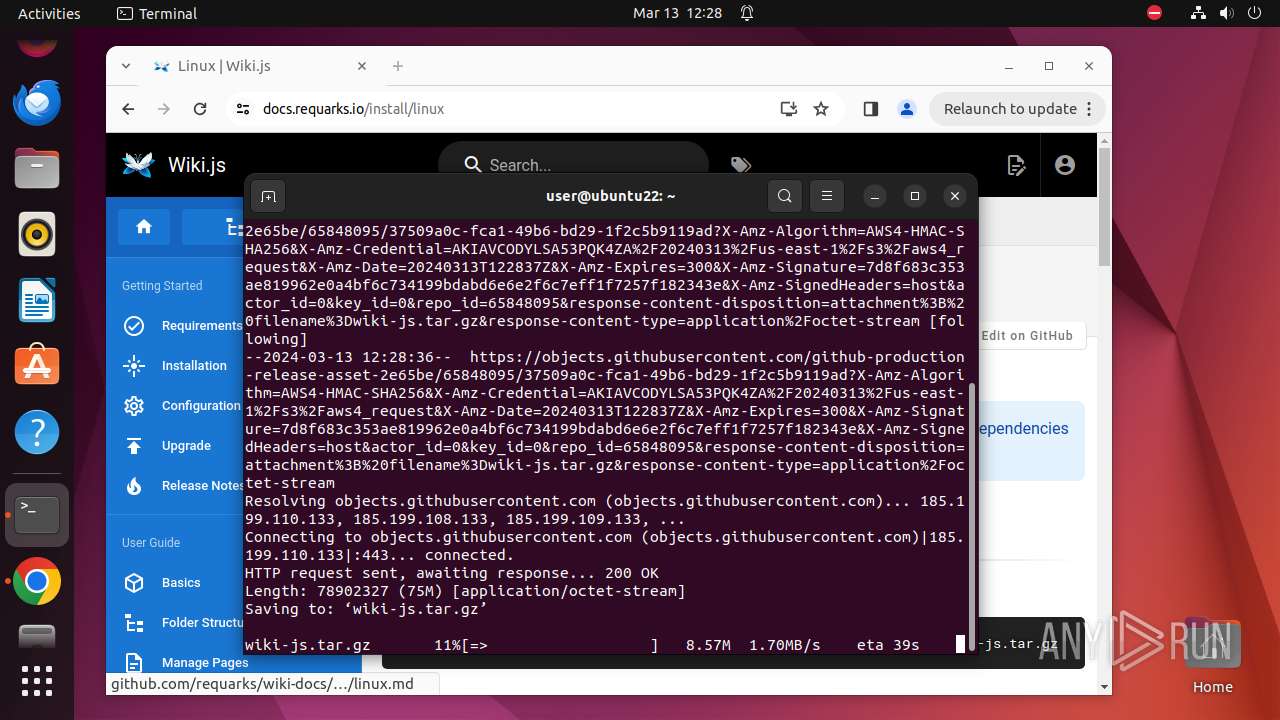This screenshot has height=720, width=1280.
Task: Click the install app icon in address bar
Action: point(789,109)
